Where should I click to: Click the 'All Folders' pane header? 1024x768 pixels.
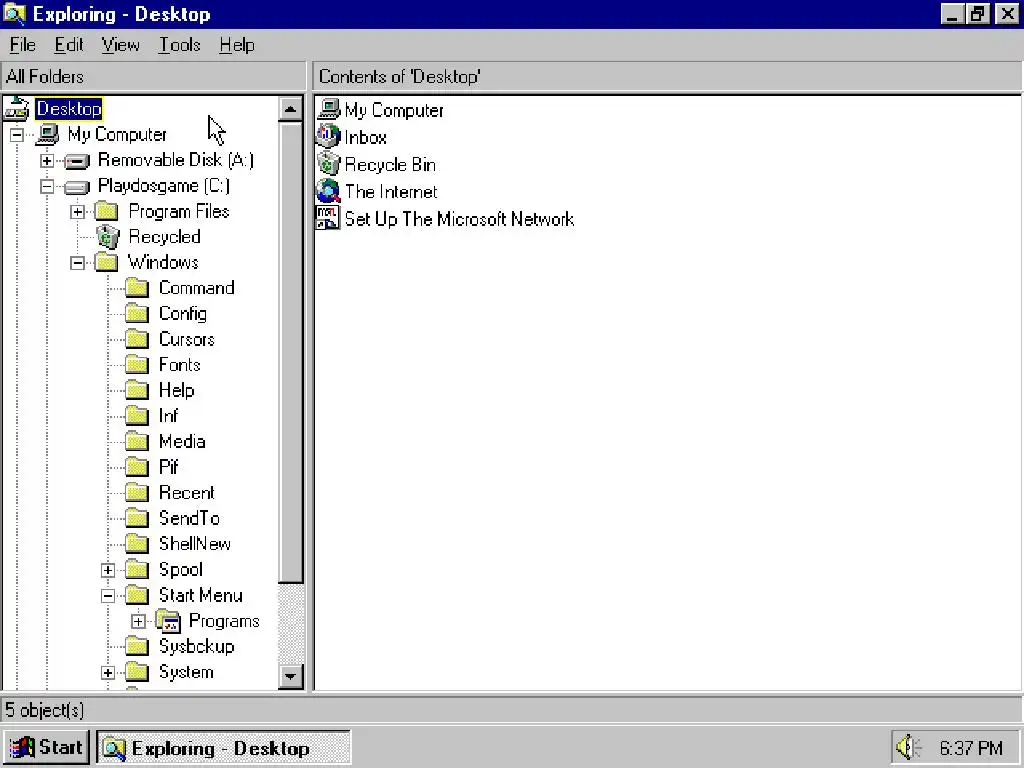point(153,76)
